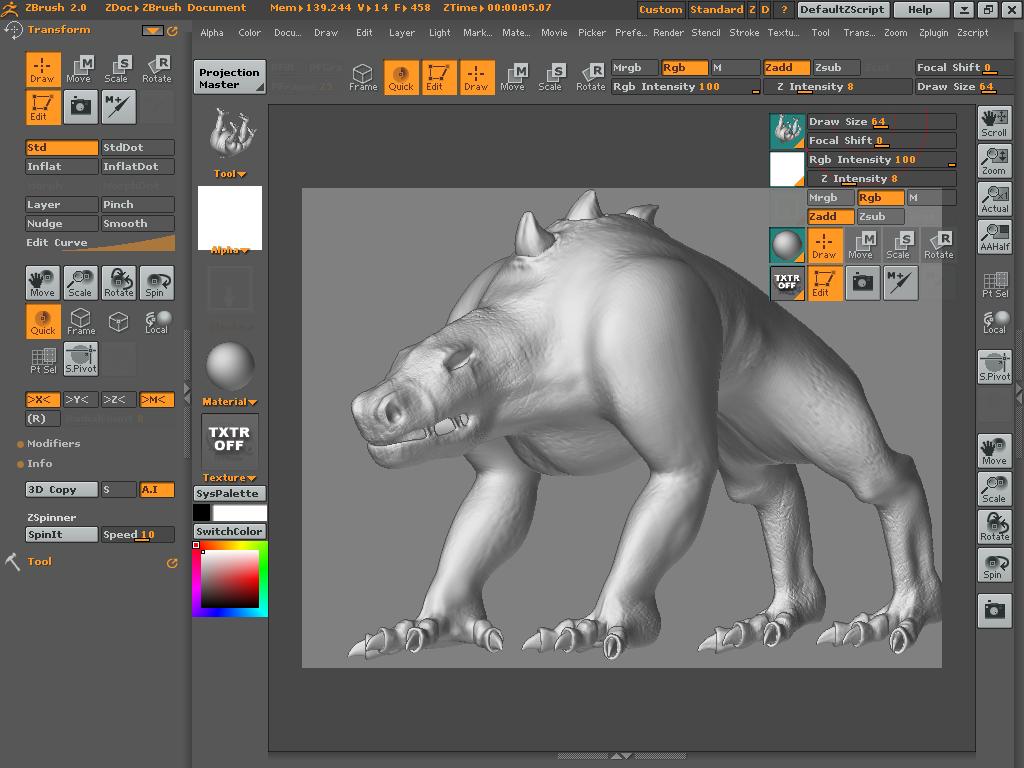Toggle the Zsub mode in top toolbar
The width and height of the screenshot is (1024, 768).
(x=835, y=68)
